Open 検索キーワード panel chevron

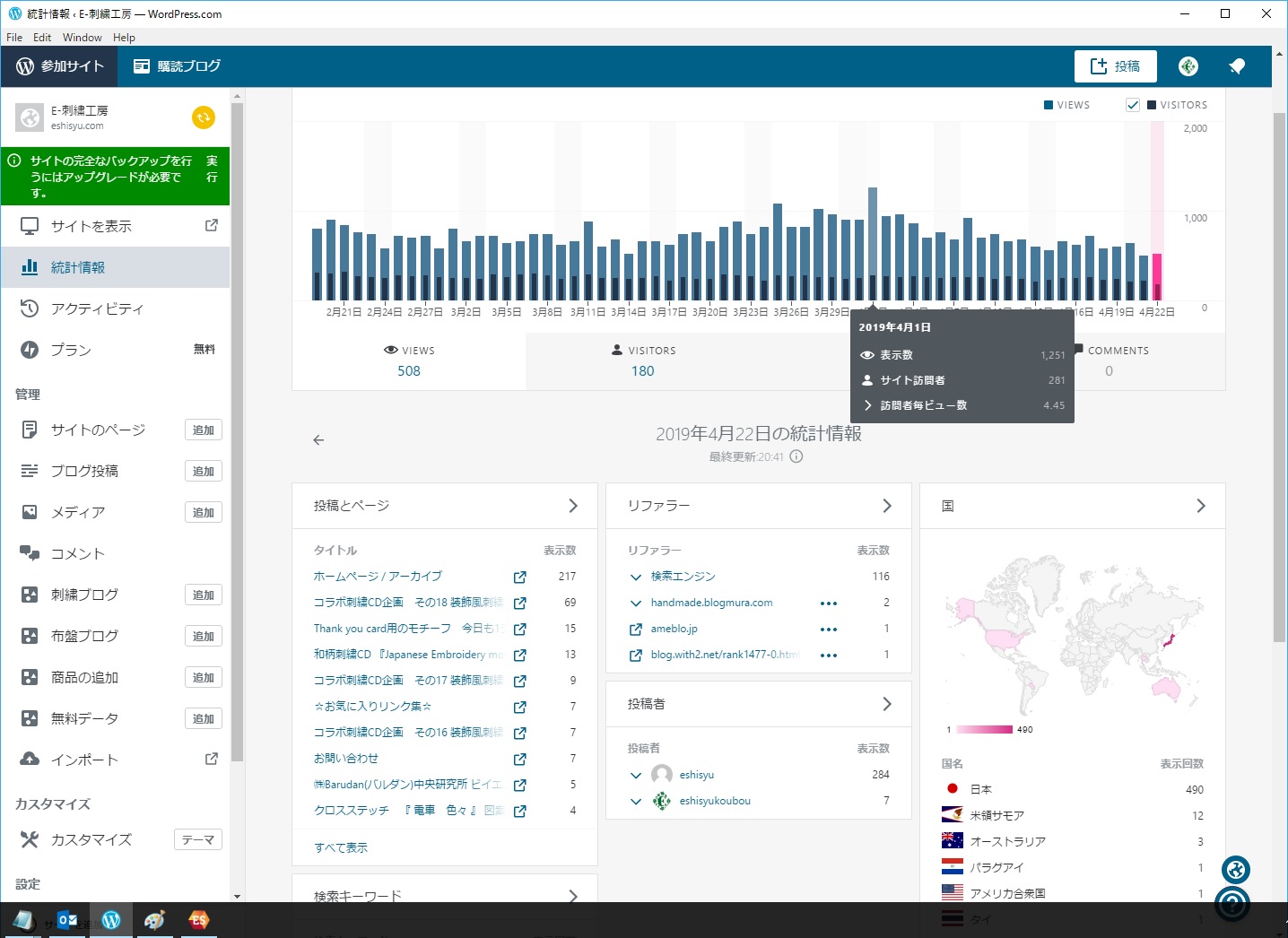coord(573,895)
